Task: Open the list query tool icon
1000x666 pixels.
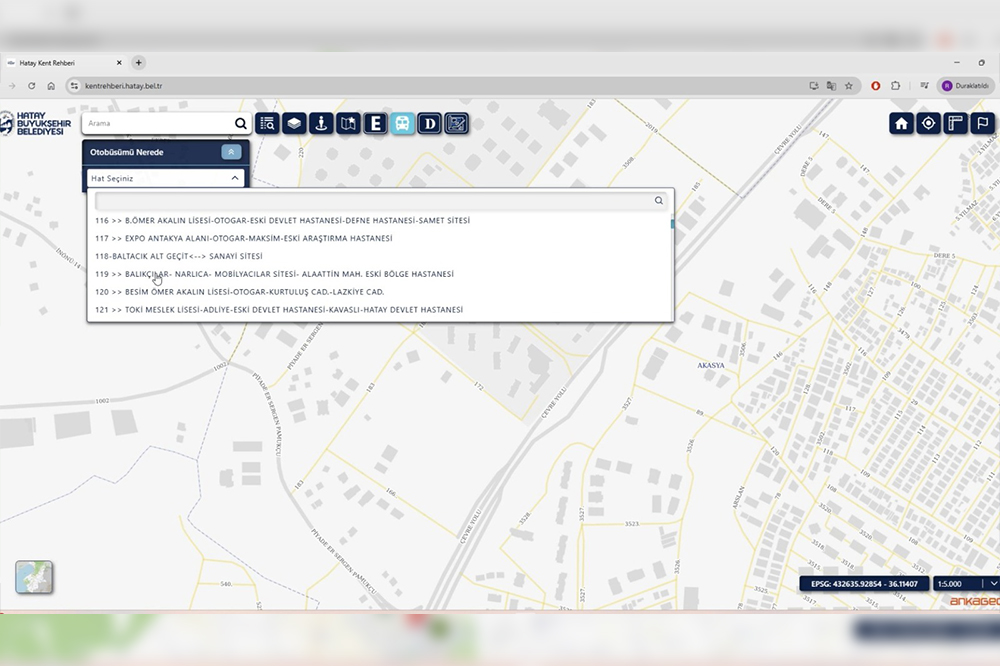Action: [267, 124]
